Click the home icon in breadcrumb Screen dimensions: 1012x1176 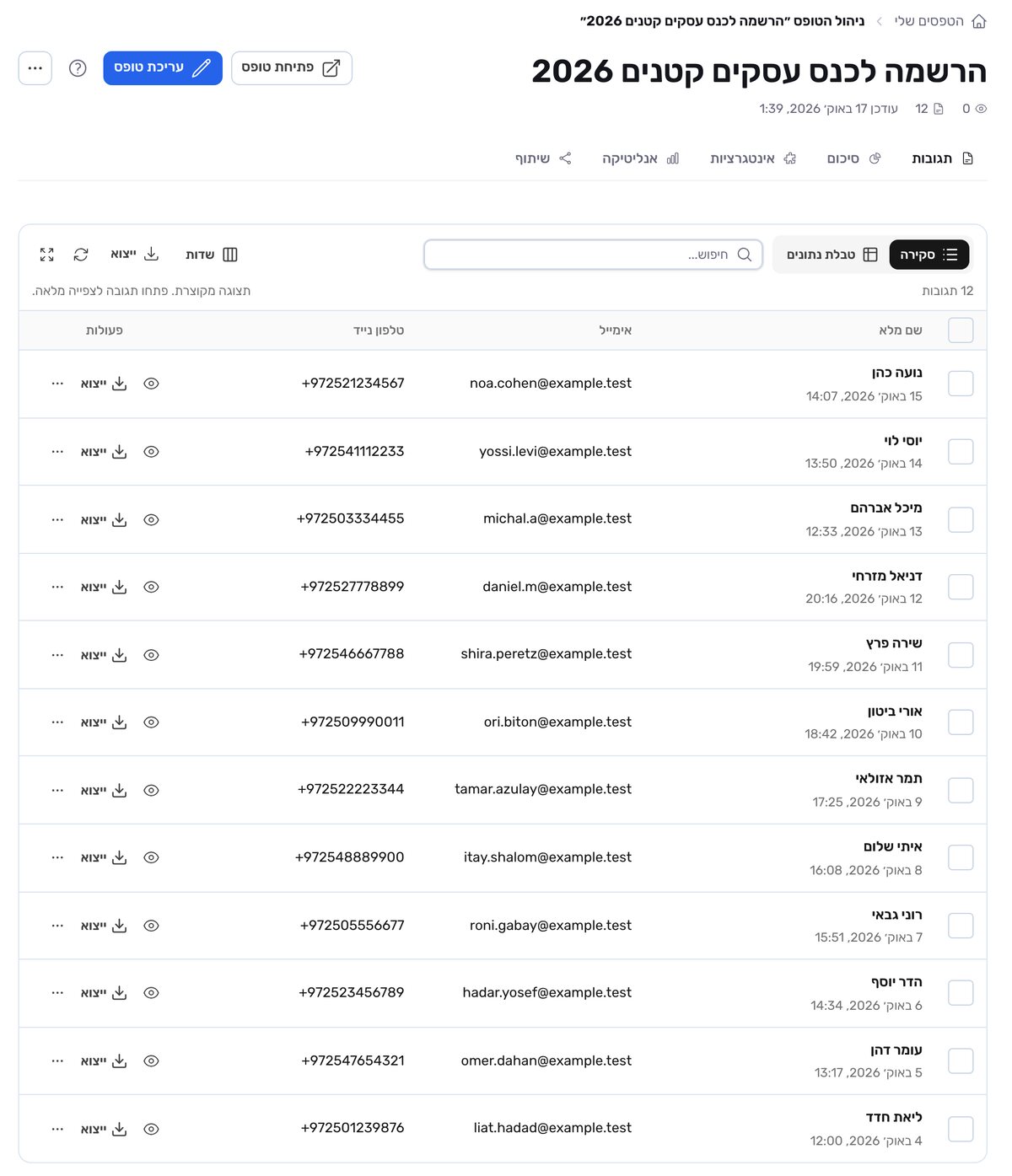point(979,21)
